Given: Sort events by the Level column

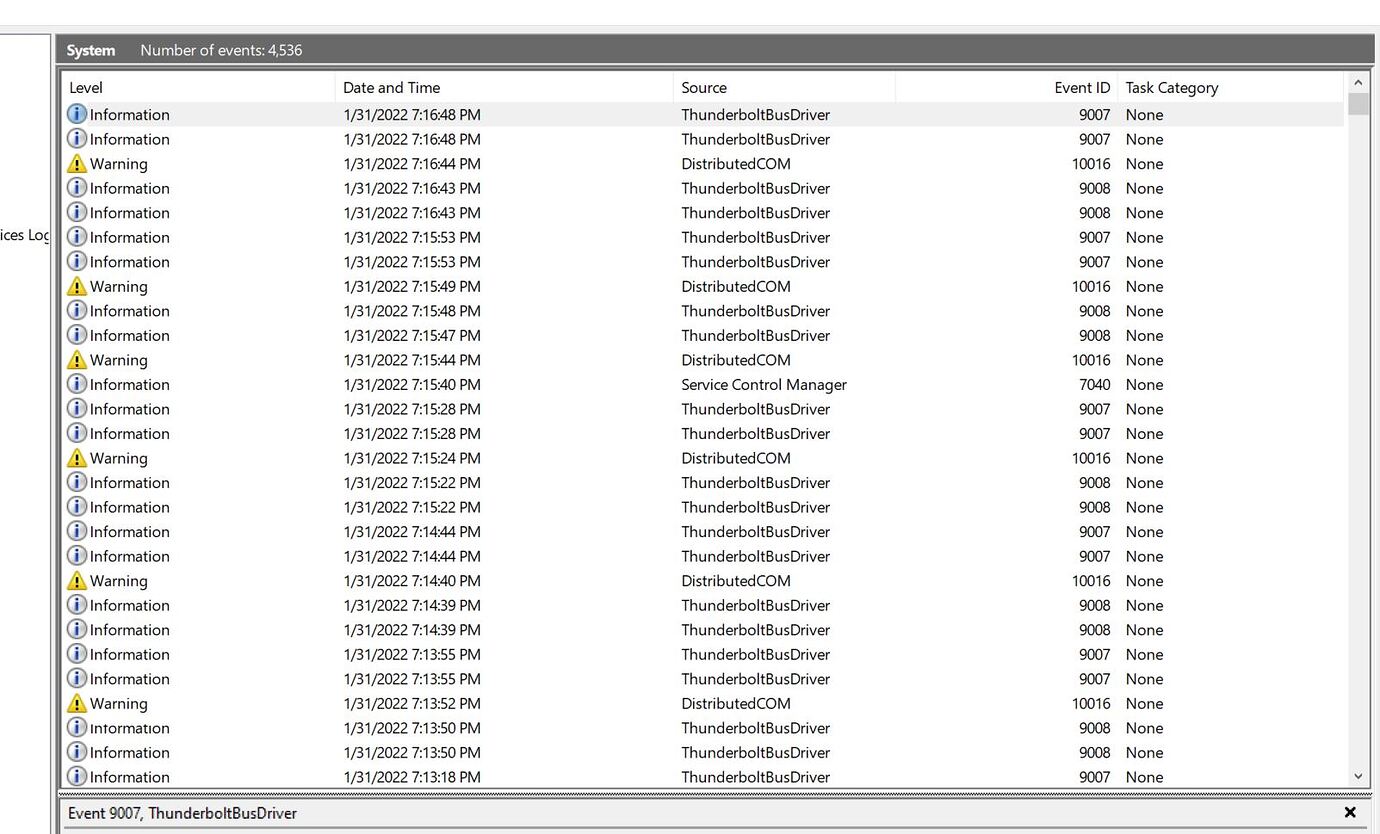Looking at the screenshot, I should 85,87.
